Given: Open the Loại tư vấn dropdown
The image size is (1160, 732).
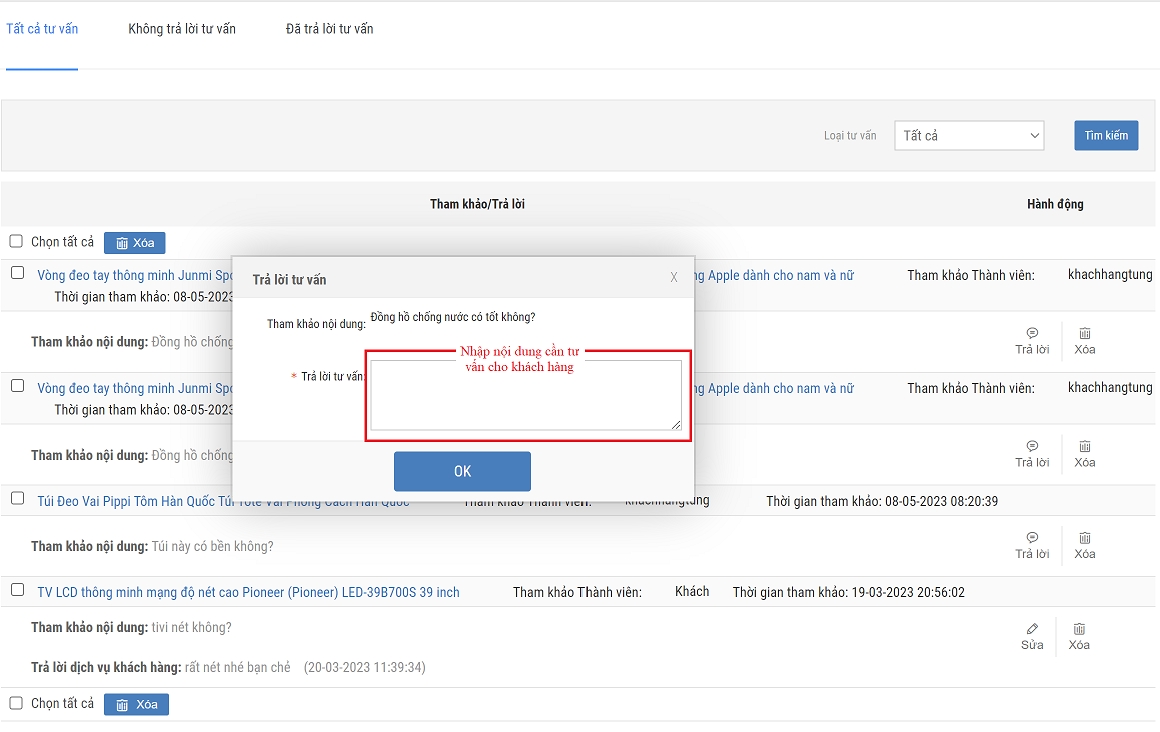Looking at the screenshot, I should pyautogui.click(x=969, y=136).
